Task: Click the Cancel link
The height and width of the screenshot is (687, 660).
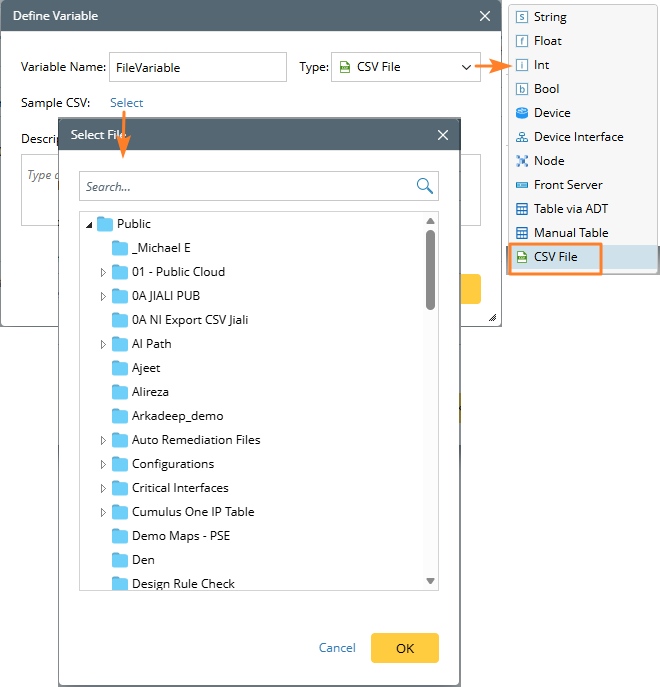Action: tap(337, 648)
